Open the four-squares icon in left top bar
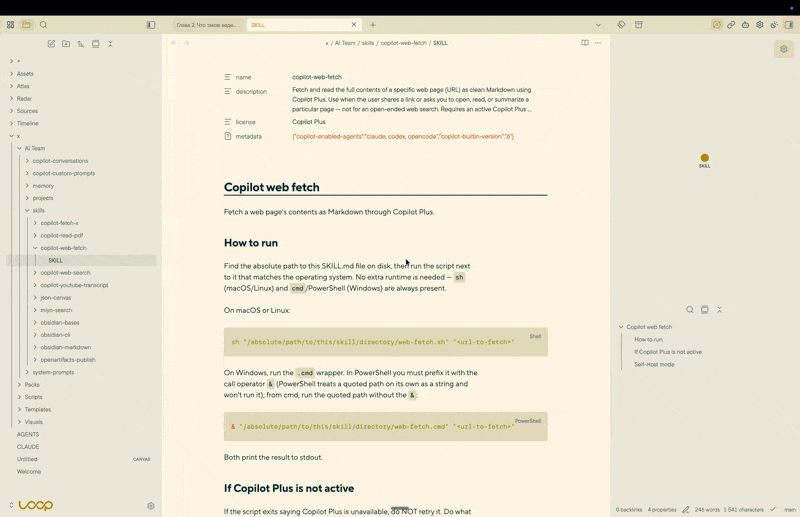This screenshot has height=517, width=800. point(10,24)
